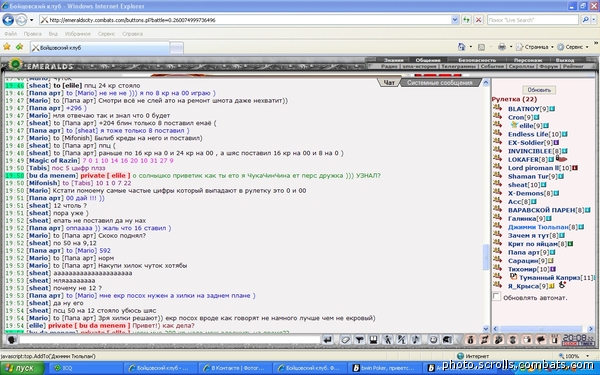
Task: Click the send message arrow icon
Action: pyautogui.click(x=327, y=340)
